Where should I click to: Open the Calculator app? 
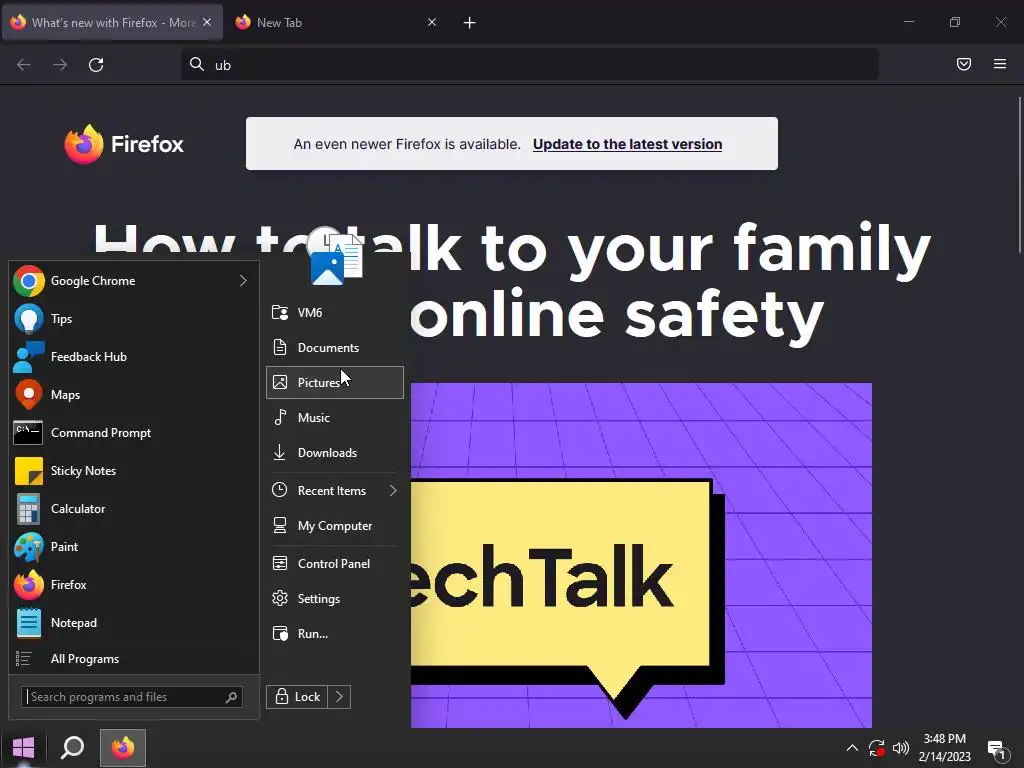click(x=133, y=508)
